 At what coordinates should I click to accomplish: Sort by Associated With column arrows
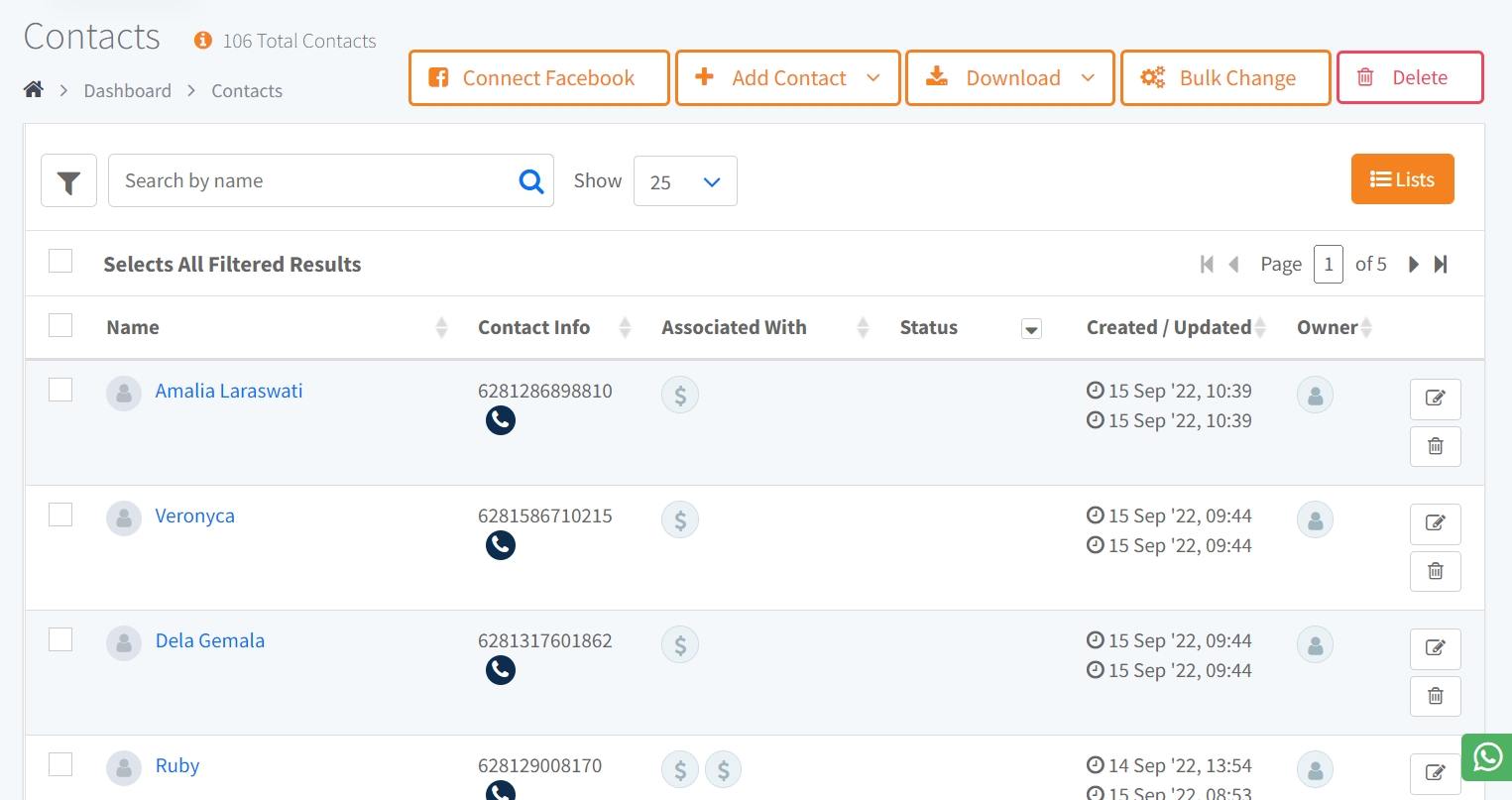point(863,327)
